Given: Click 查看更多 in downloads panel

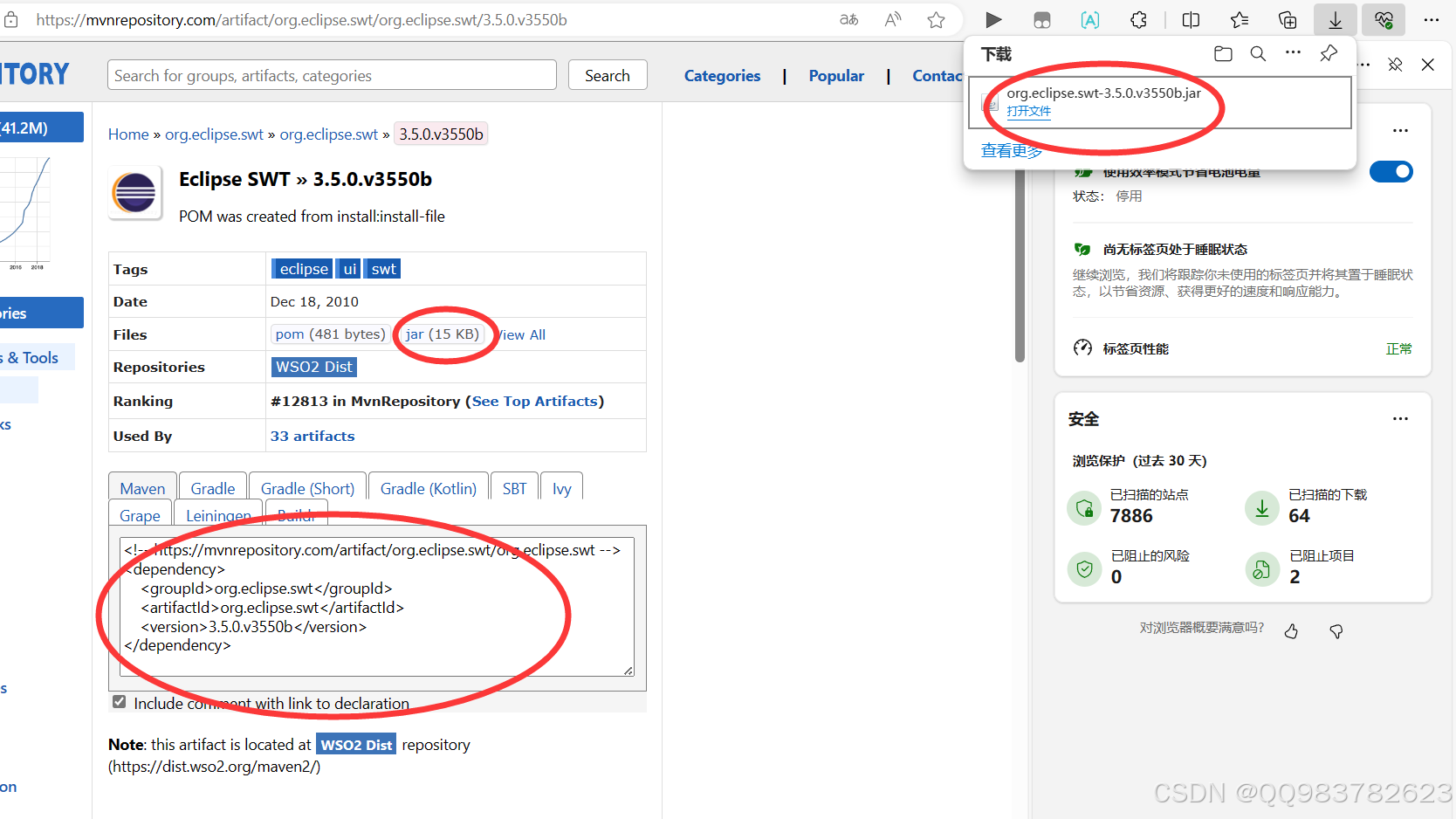Looking at the screenshot, I should pyautogui.click(x=1011, y=151).
